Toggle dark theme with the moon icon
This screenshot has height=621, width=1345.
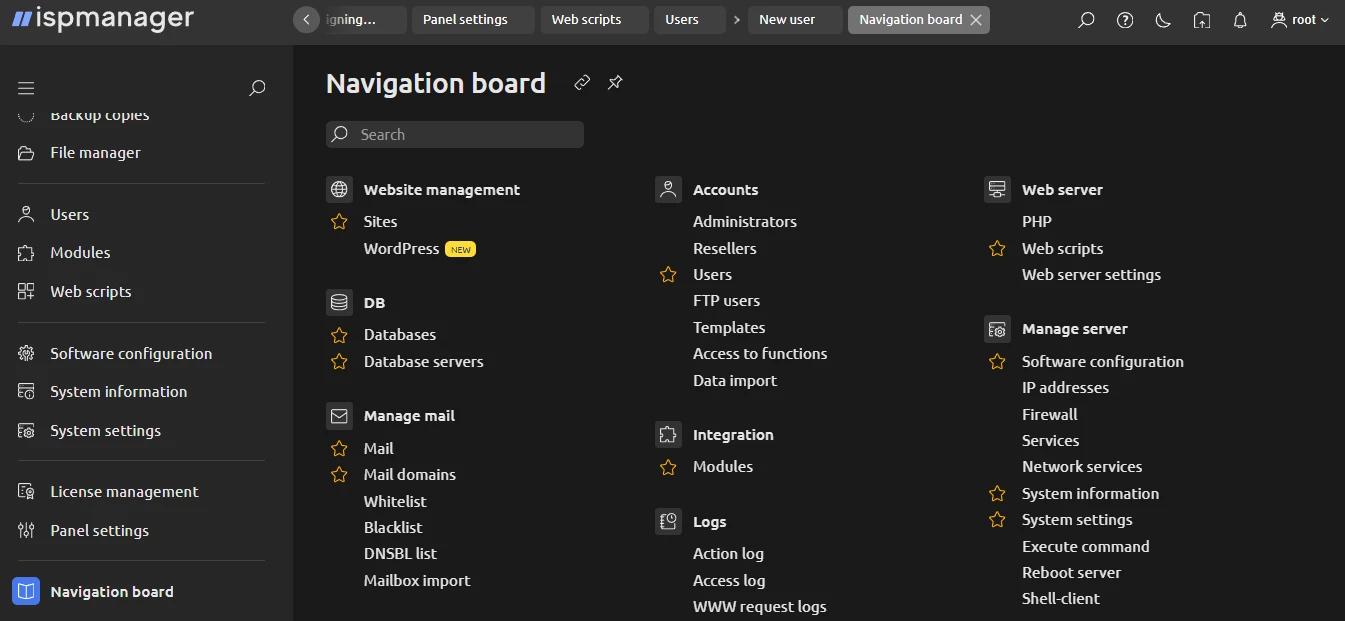pyautogui.click(x=1163, y=19)
